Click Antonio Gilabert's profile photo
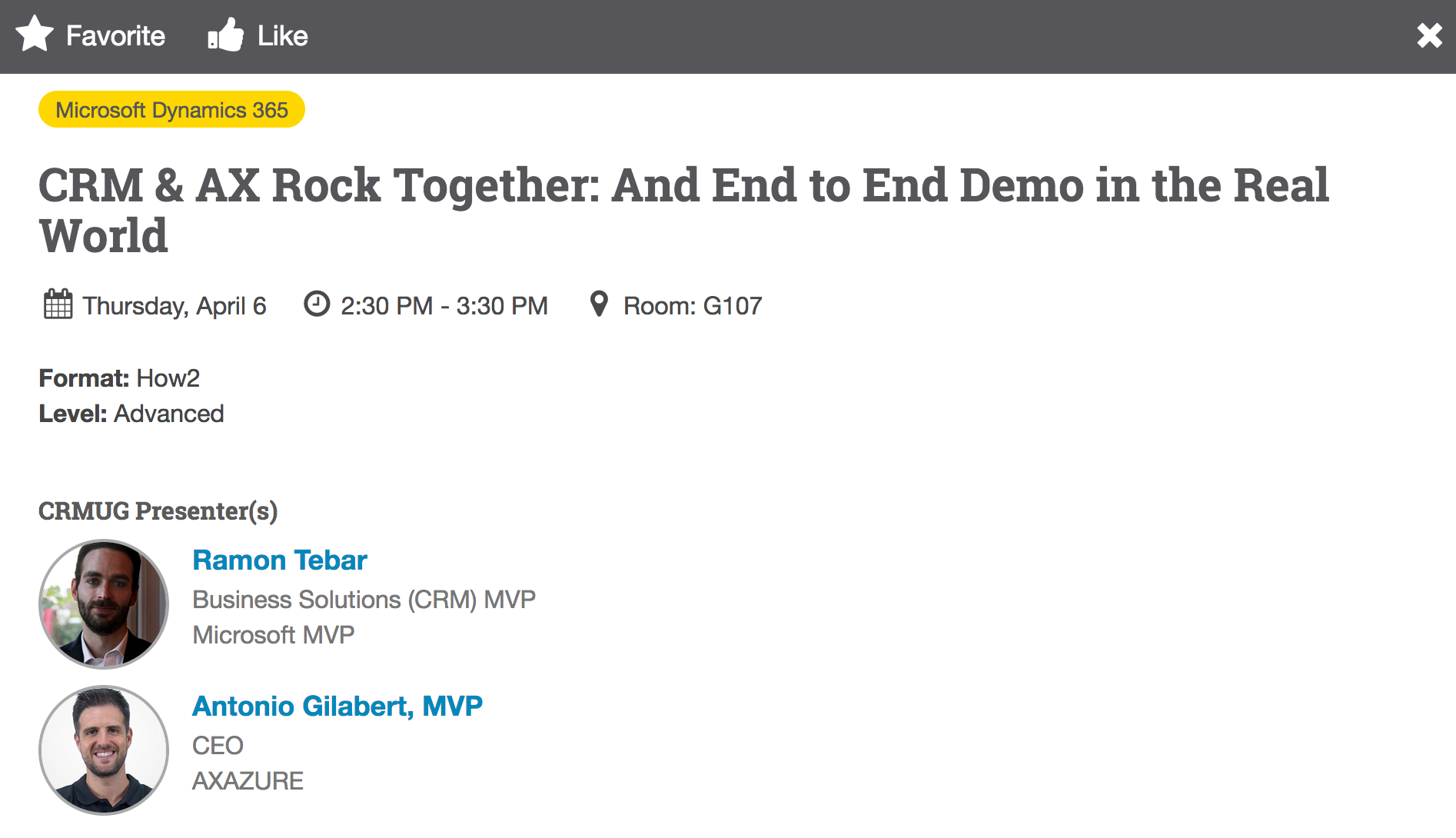The width and height of the screenshot is (1456, 838). tap(104, 750)
